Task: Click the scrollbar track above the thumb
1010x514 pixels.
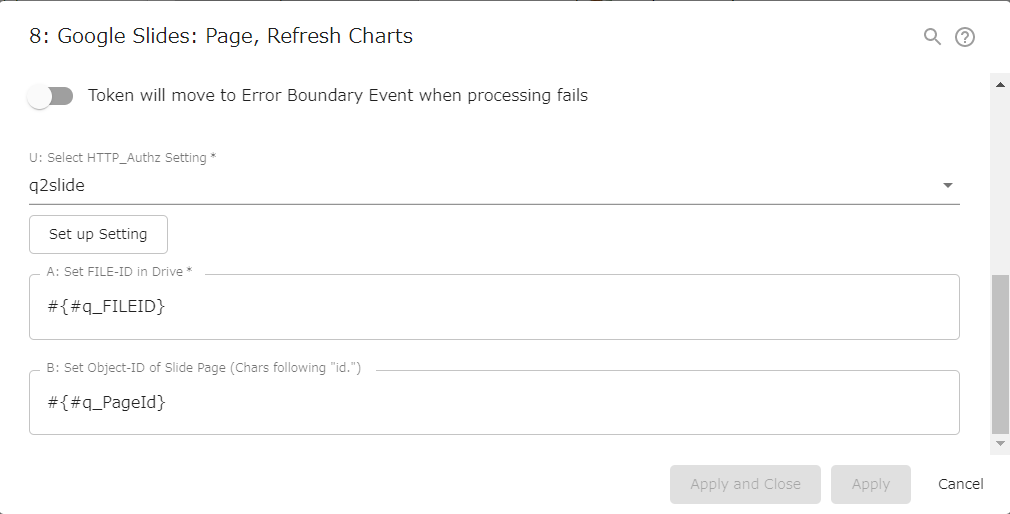Action: (1000, 180)
